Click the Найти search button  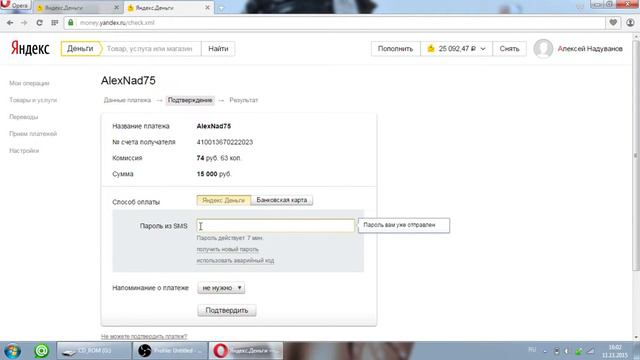218,49
